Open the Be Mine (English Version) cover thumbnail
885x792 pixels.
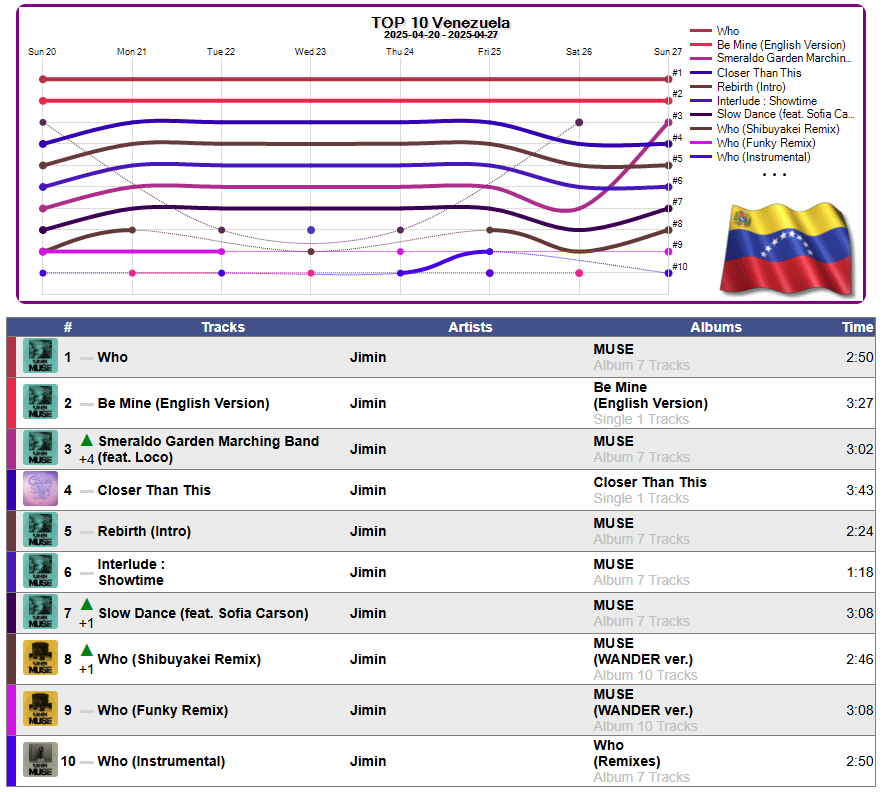coord(40,401)
